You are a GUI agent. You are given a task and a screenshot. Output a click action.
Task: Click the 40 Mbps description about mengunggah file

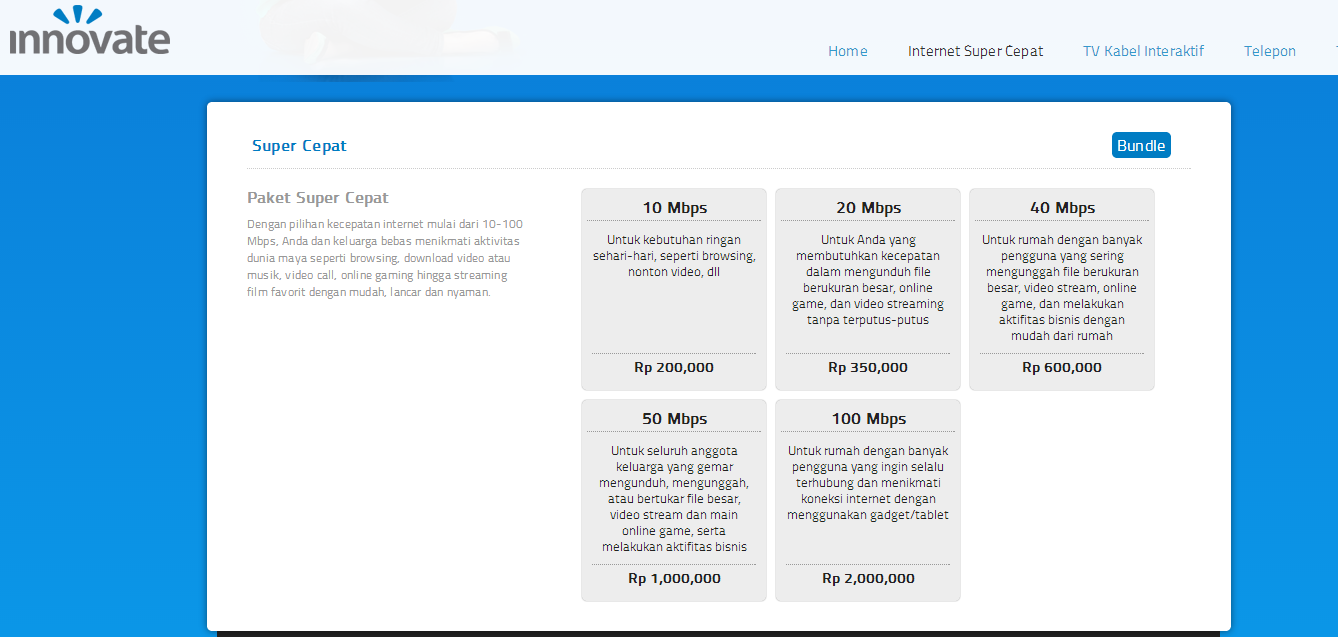pos(1062,288)
